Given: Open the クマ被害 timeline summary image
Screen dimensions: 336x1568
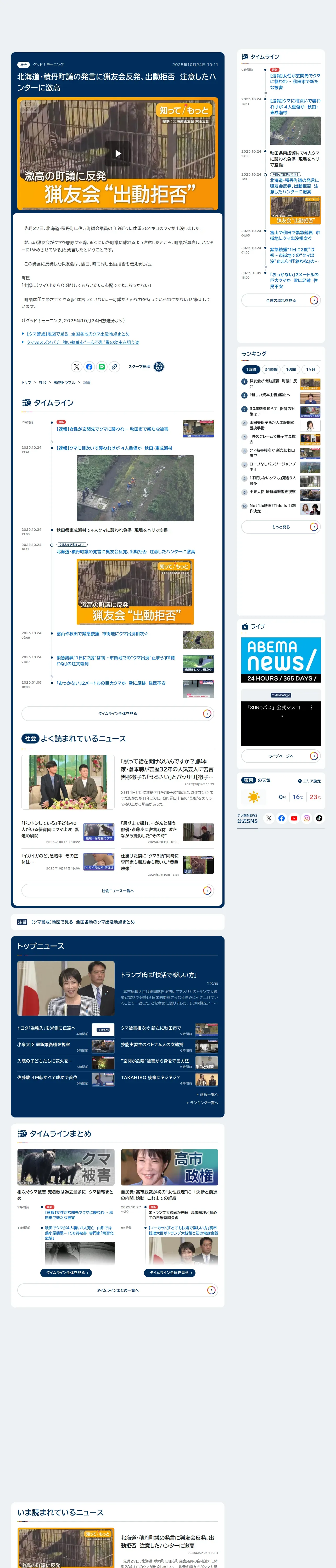Looking at the screenshot, I should tap(66, 1167).
